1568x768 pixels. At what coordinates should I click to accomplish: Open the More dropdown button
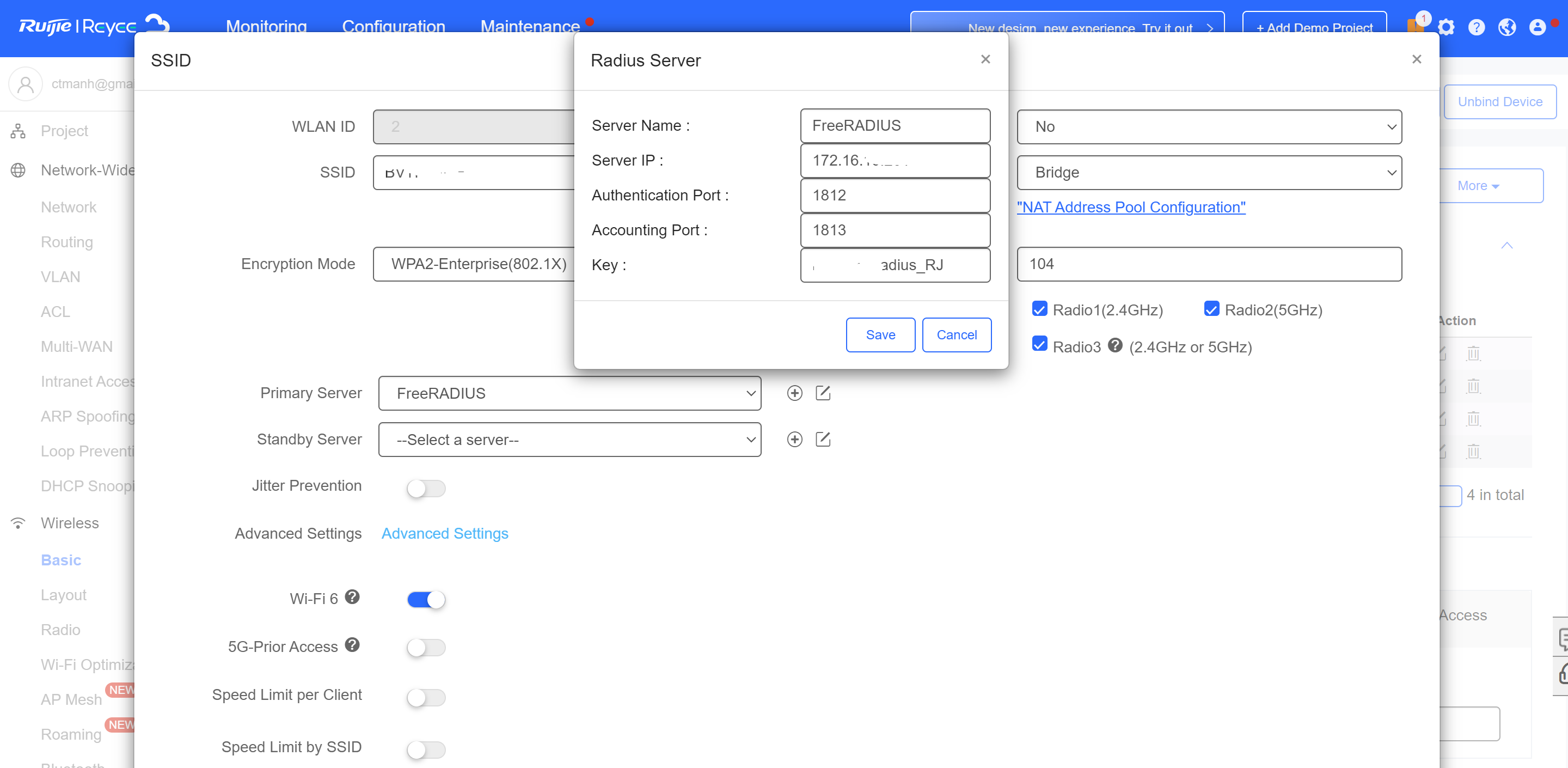click(x=1491, y=186)
